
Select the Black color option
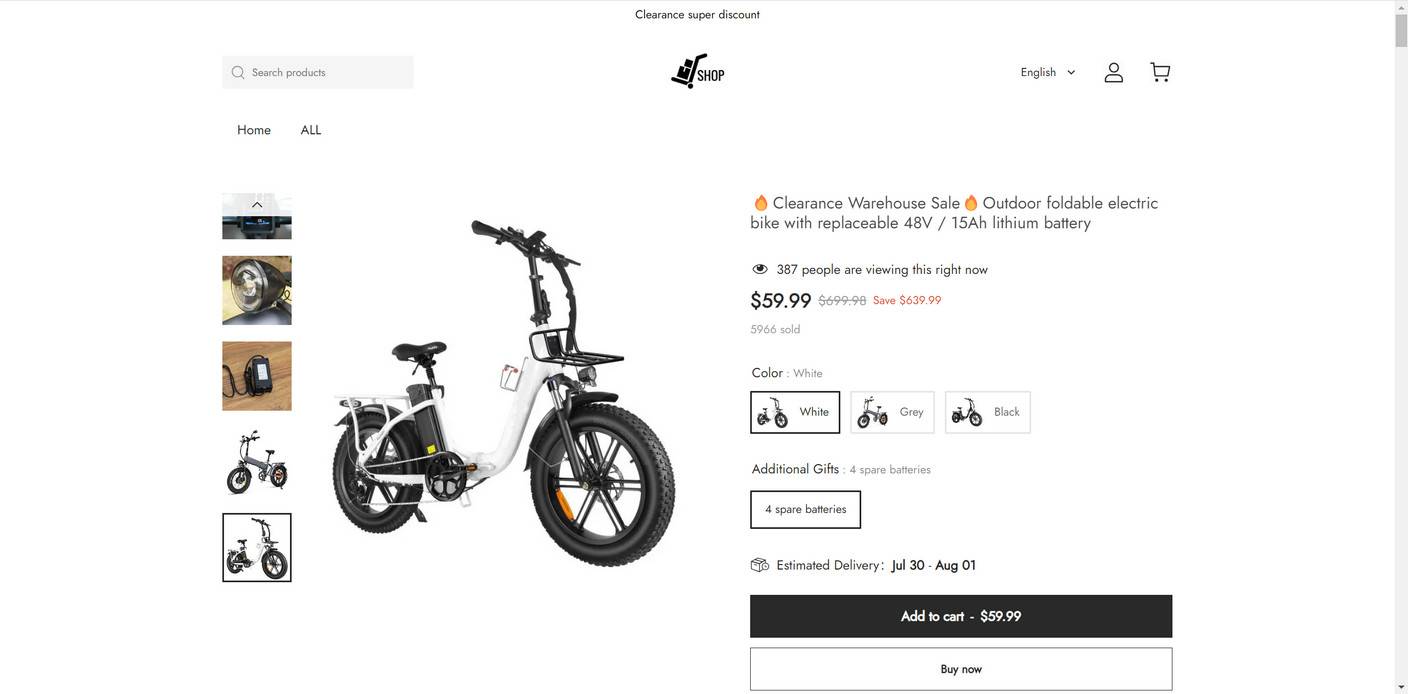987,412
